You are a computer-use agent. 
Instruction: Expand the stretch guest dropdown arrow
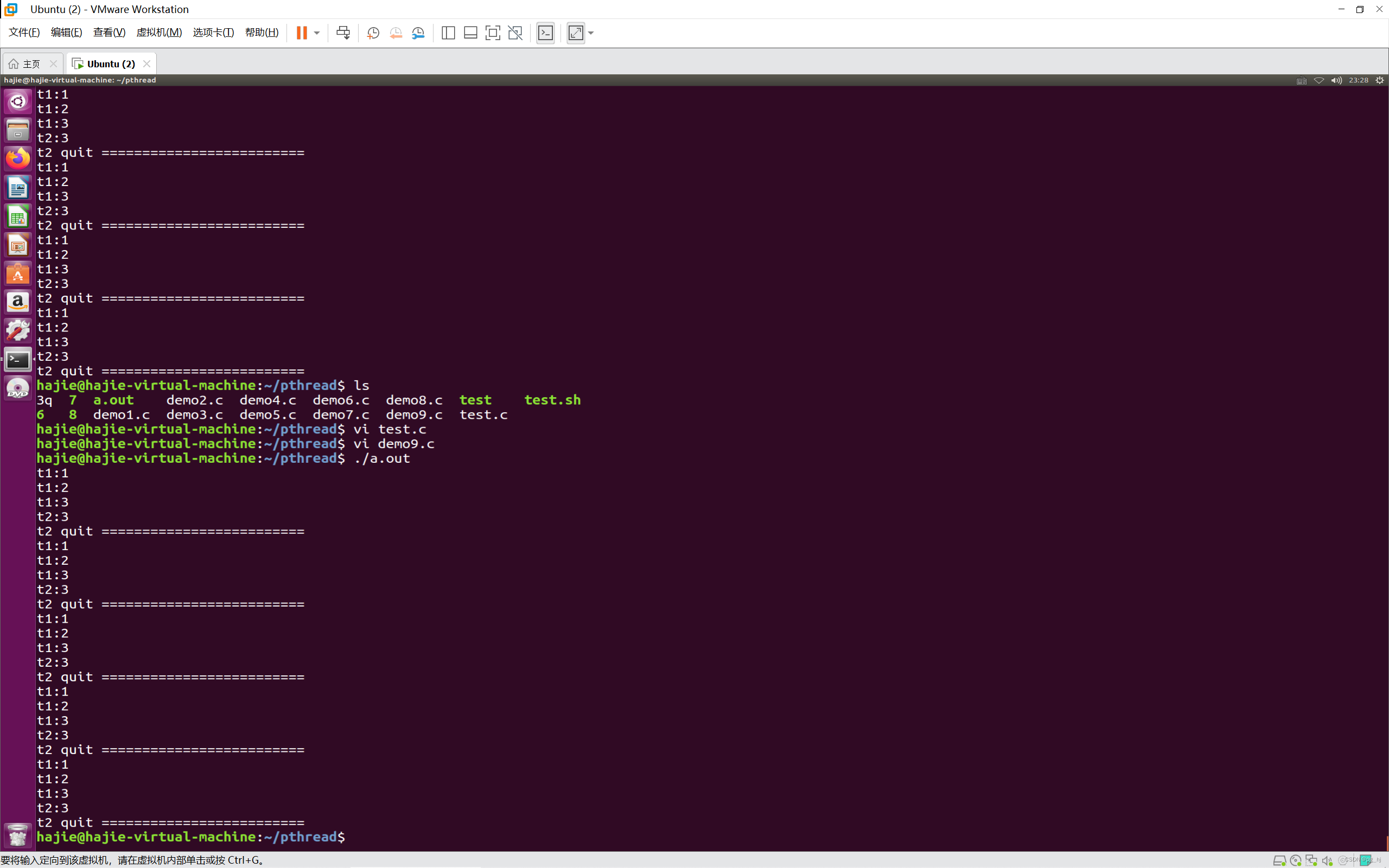[x=591, y=33]
